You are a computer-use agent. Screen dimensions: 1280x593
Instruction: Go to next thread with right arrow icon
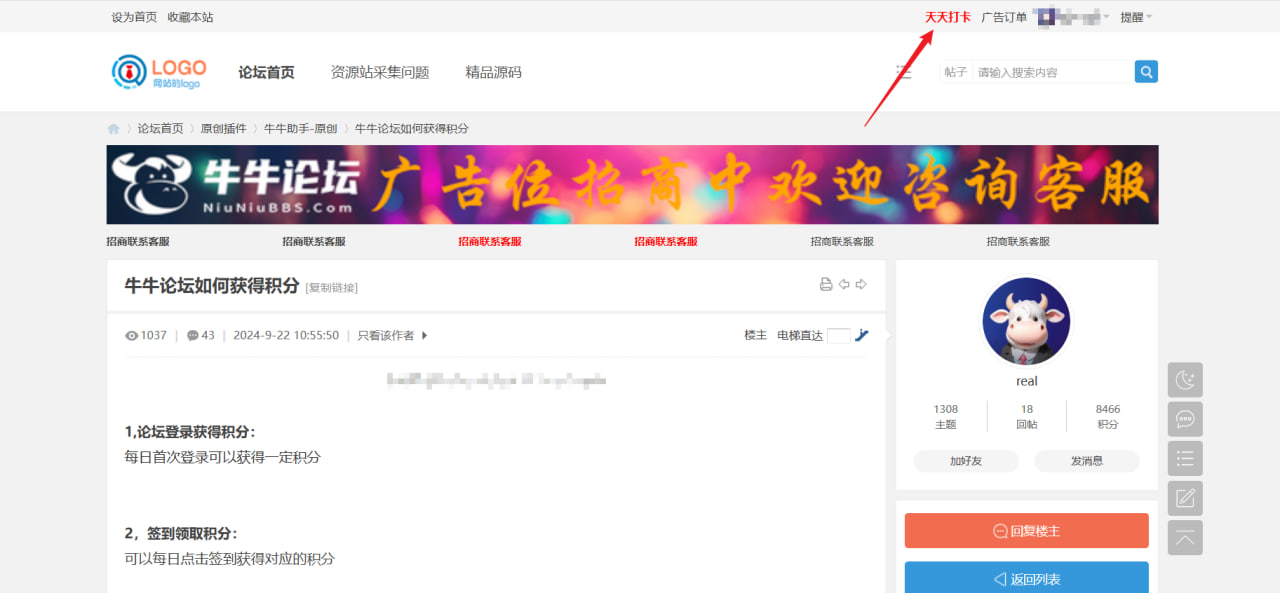click(x=861, y=285)
